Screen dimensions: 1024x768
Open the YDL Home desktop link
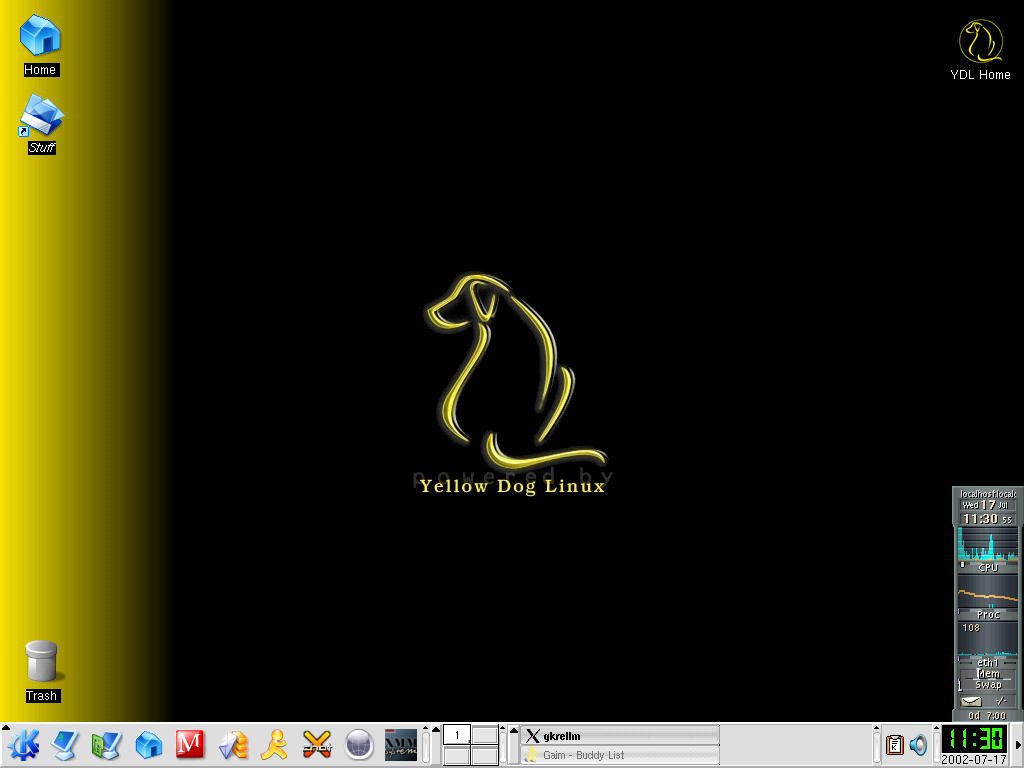point(980,50)
